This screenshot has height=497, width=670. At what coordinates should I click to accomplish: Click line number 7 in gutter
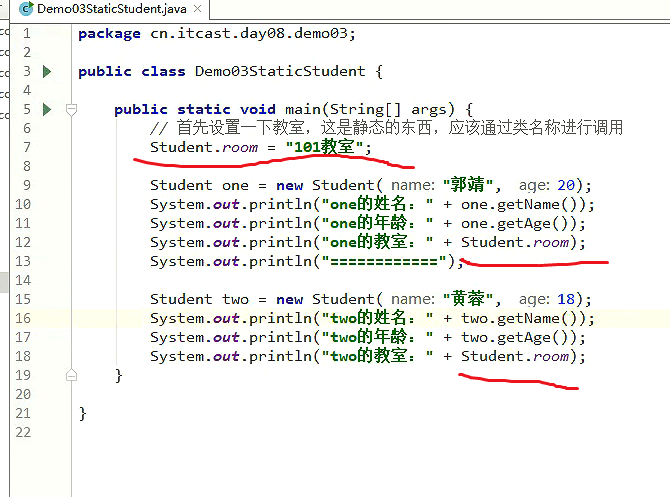point(27,147)
